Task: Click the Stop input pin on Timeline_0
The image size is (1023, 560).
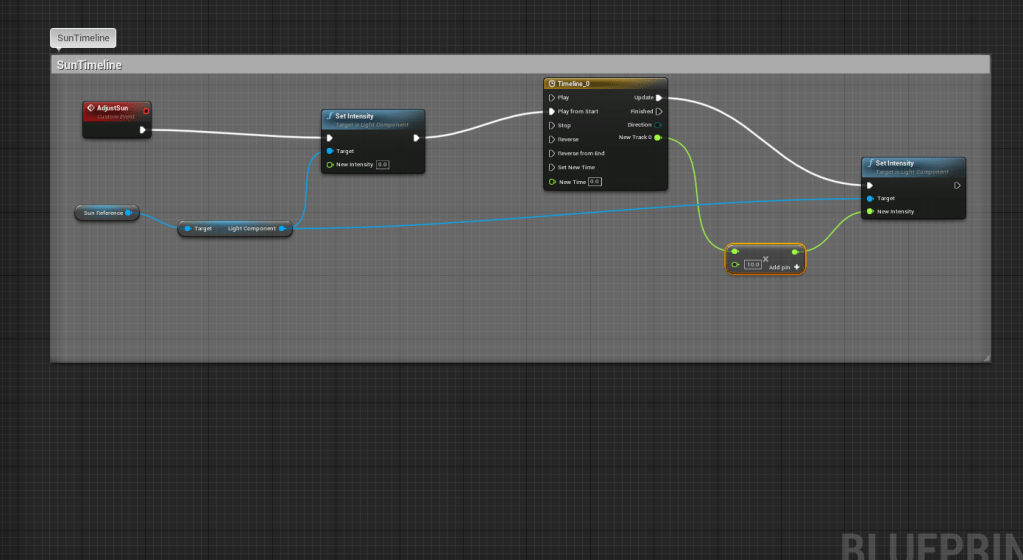Action: 552,125
